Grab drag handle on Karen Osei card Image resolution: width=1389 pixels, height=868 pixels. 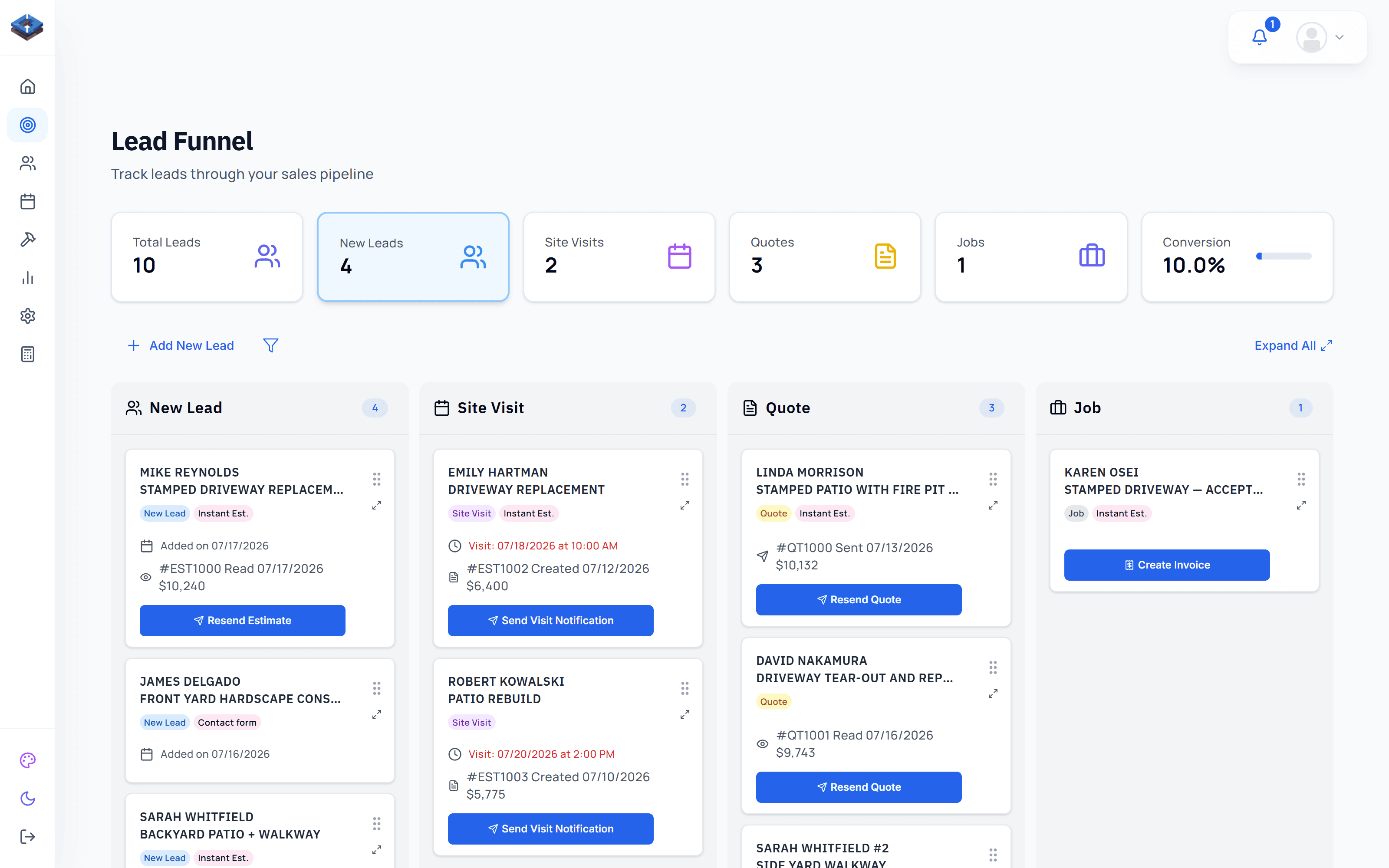click(x=1301, y=479)
